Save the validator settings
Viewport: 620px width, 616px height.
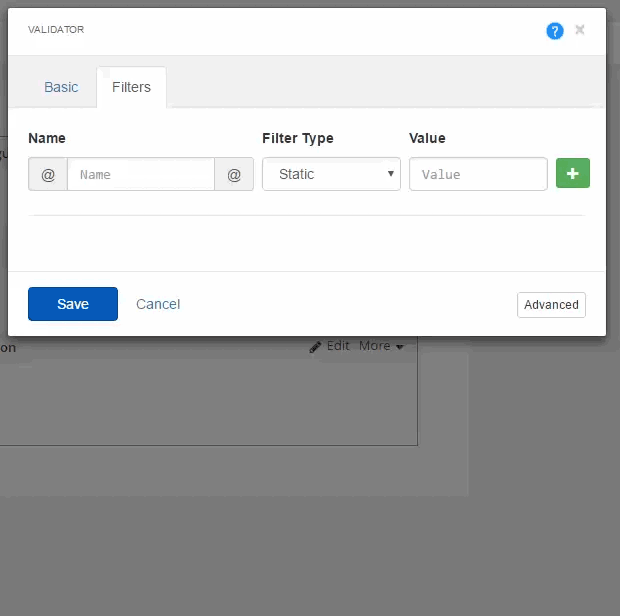click(73, 304)
